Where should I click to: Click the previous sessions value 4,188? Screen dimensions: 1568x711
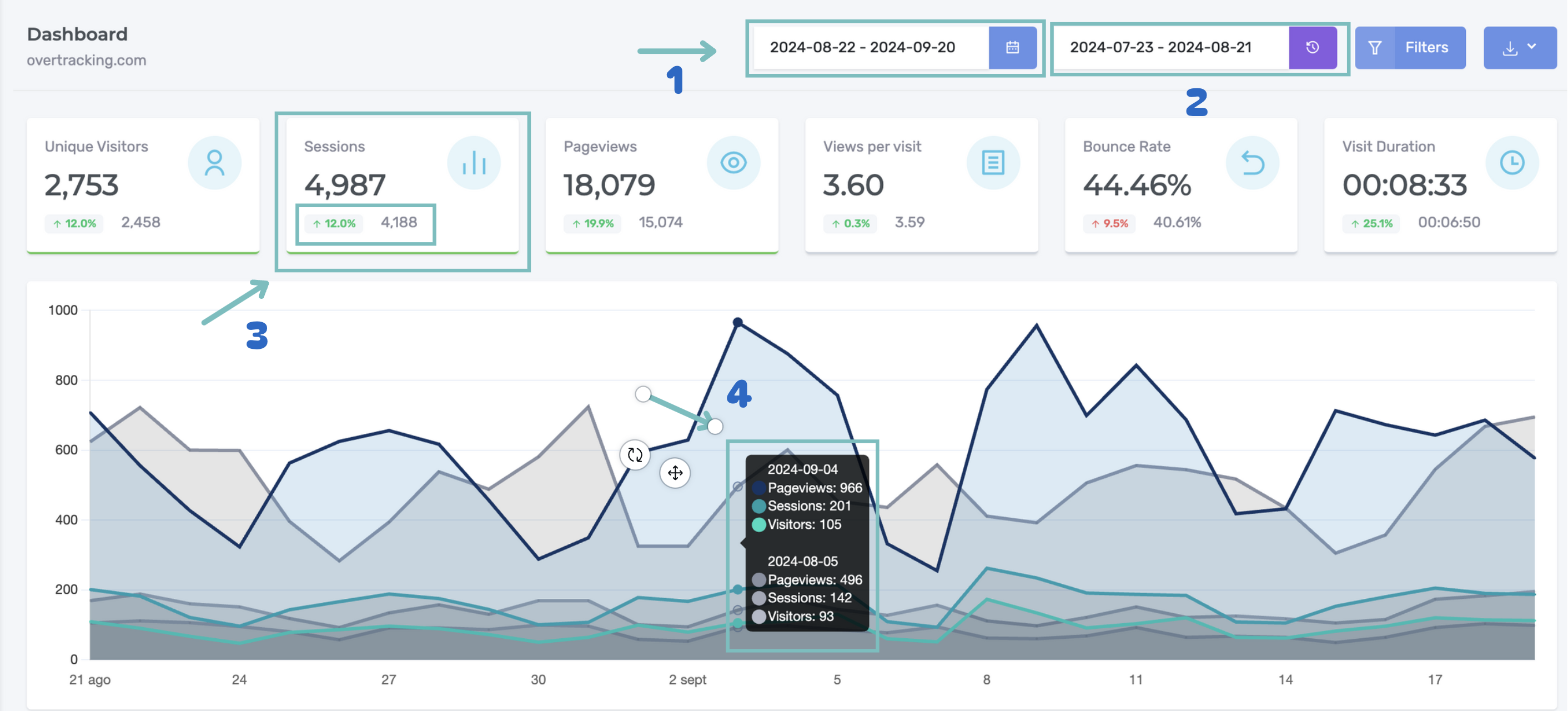(x=399, y=222)
